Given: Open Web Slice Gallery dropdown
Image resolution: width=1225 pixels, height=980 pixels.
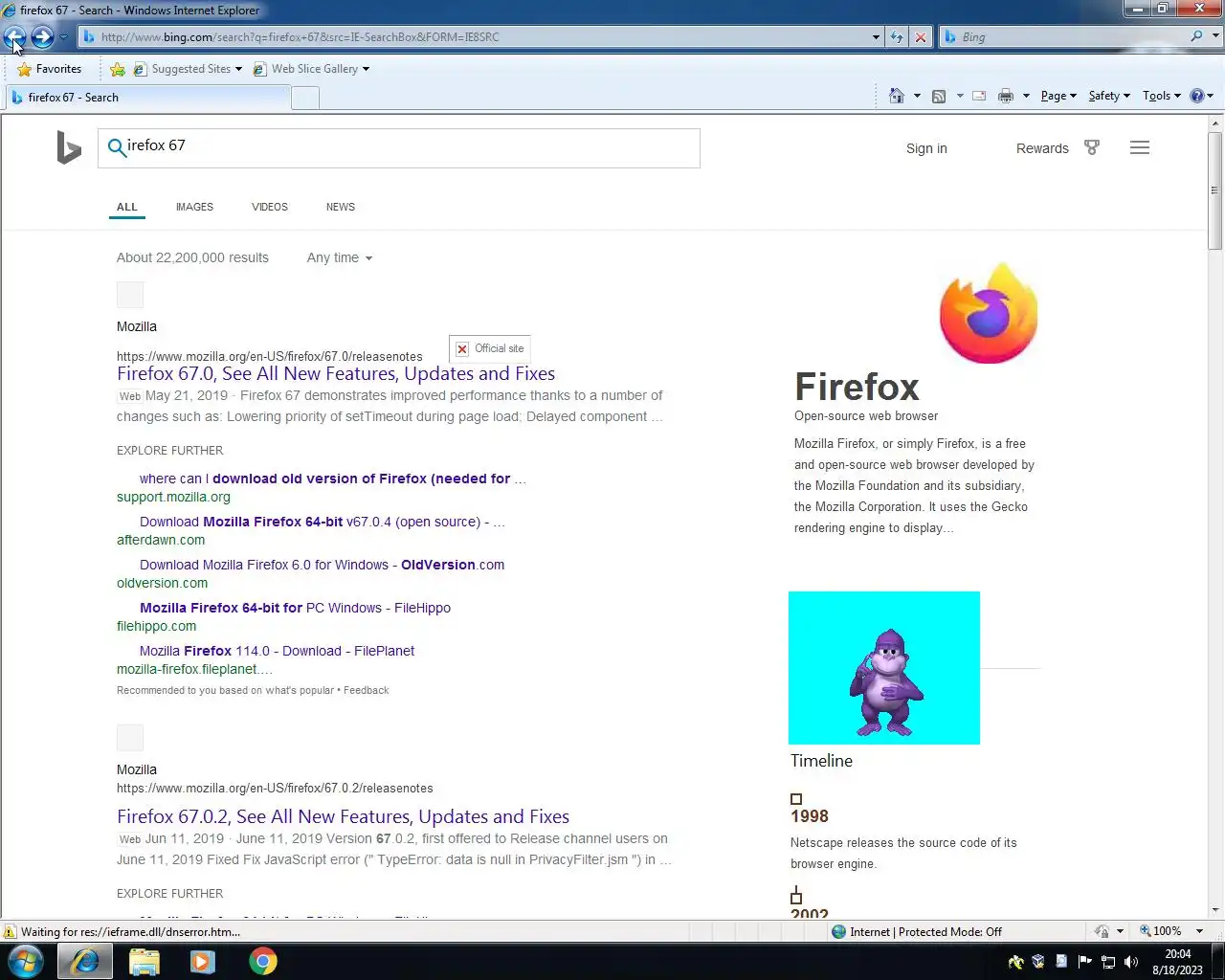Looking at the screenshot, I should tap(311, 69).
